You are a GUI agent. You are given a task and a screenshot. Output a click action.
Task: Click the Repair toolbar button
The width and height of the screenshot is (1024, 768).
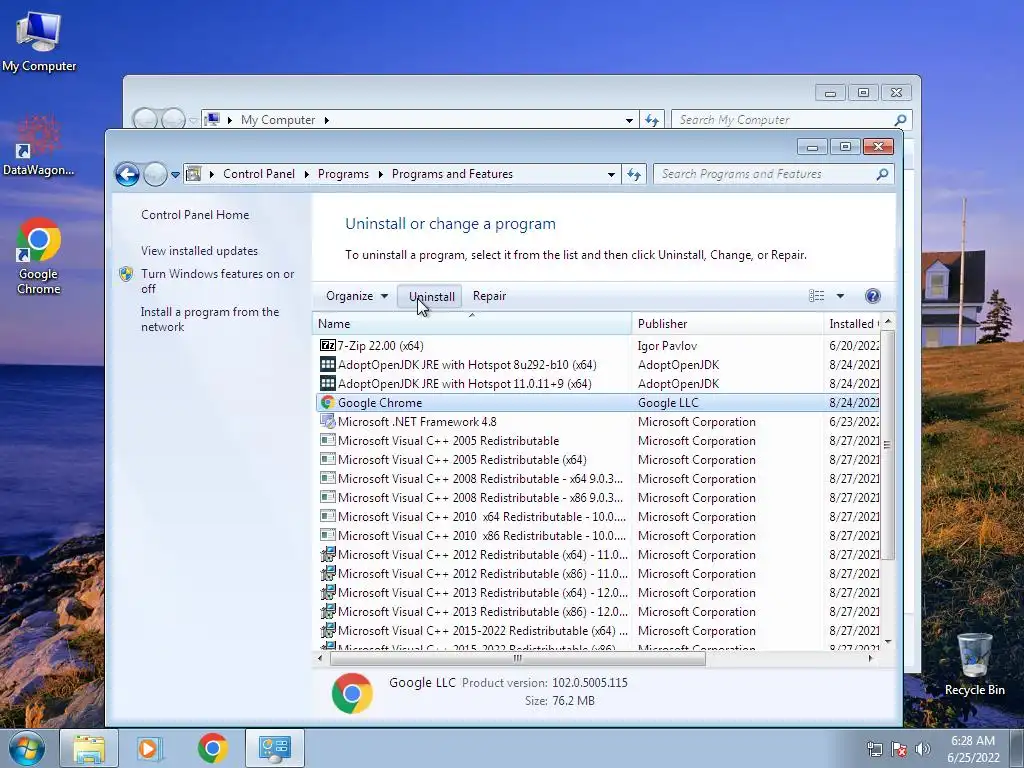coord(489,296)
